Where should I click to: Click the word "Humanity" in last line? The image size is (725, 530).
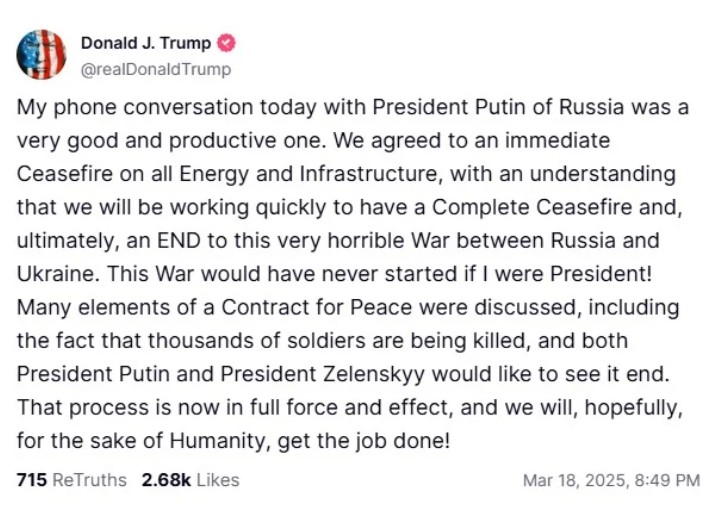click(217, 441)
